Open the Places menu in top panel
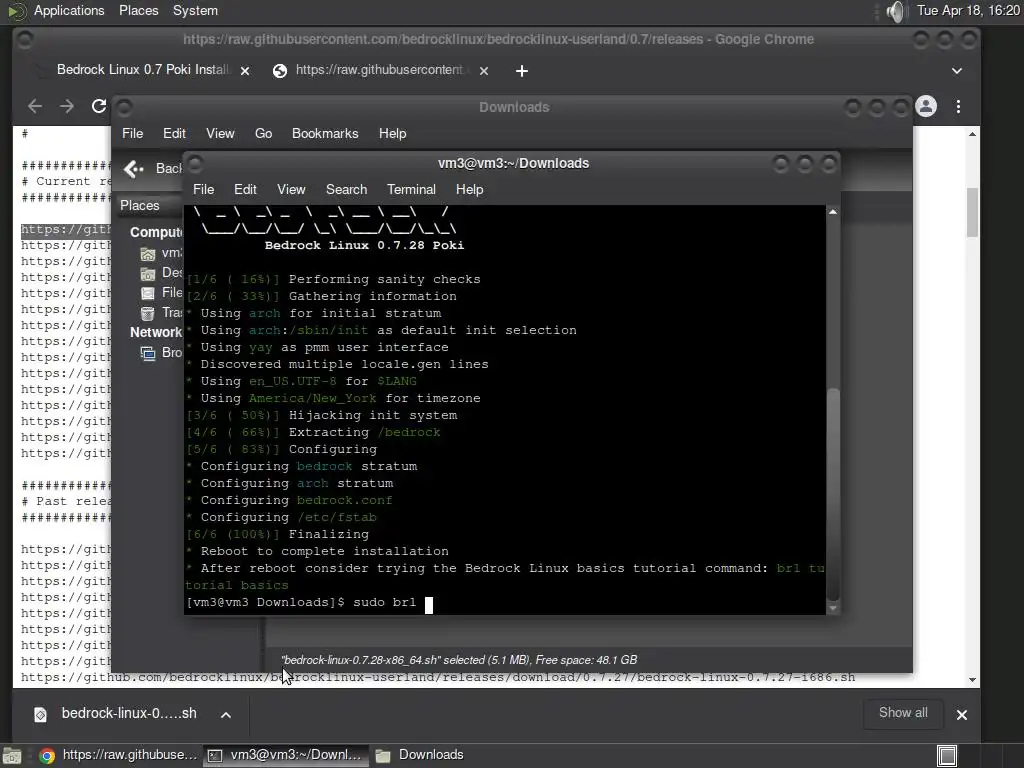Viewport: 1024px width, 768px height. pyautogui.click(x=138, y=10)
